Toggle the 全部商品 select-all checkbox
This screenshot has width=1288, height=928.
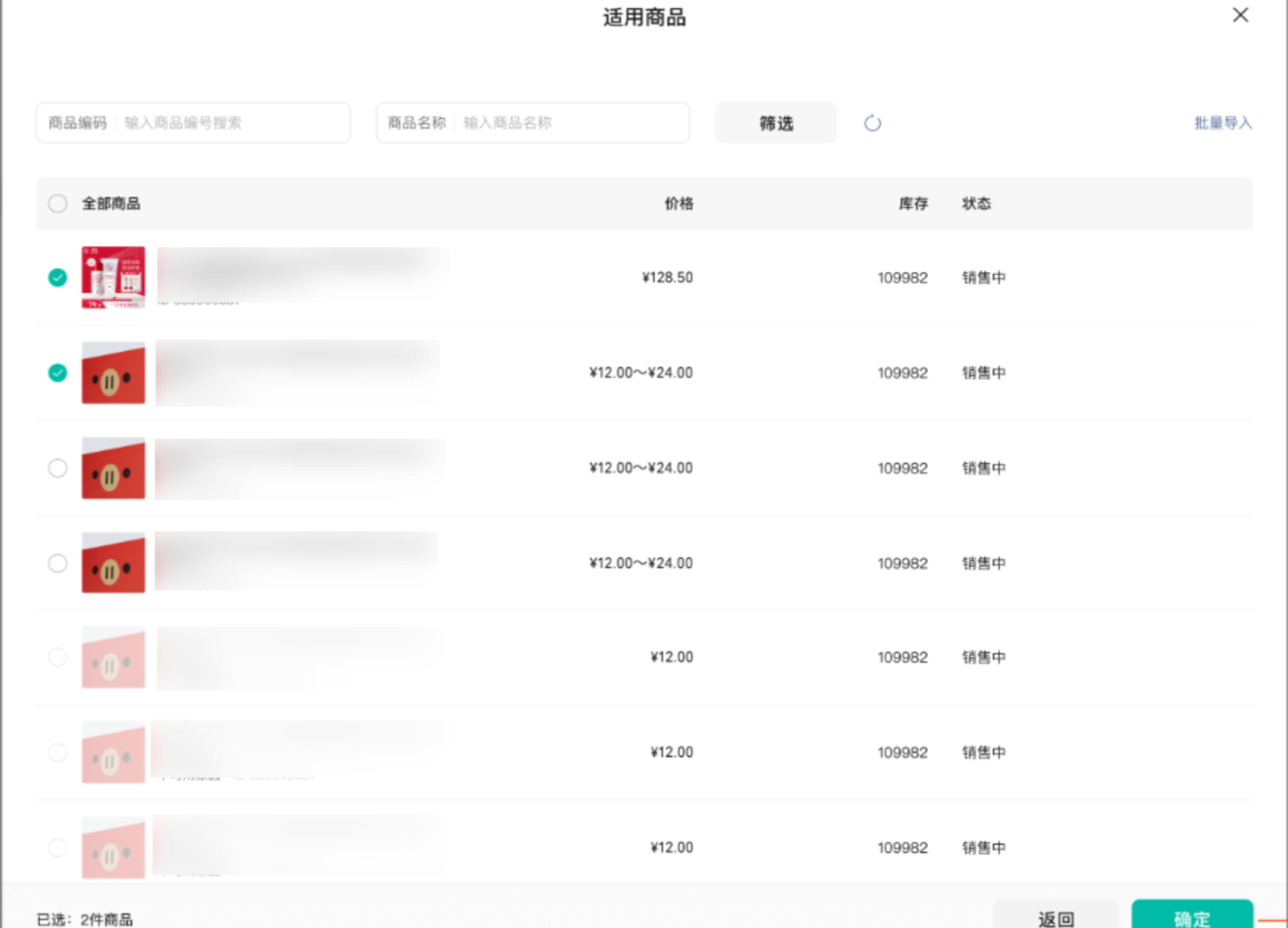57,204
